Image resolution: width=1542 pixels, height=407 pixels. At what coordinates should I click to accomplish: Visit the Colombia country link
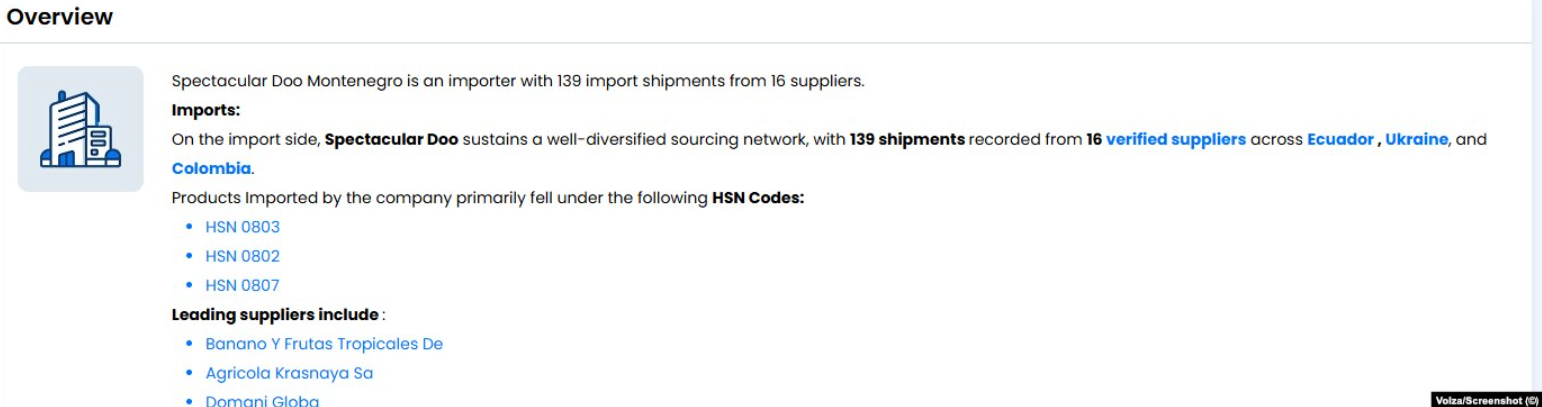211,169
